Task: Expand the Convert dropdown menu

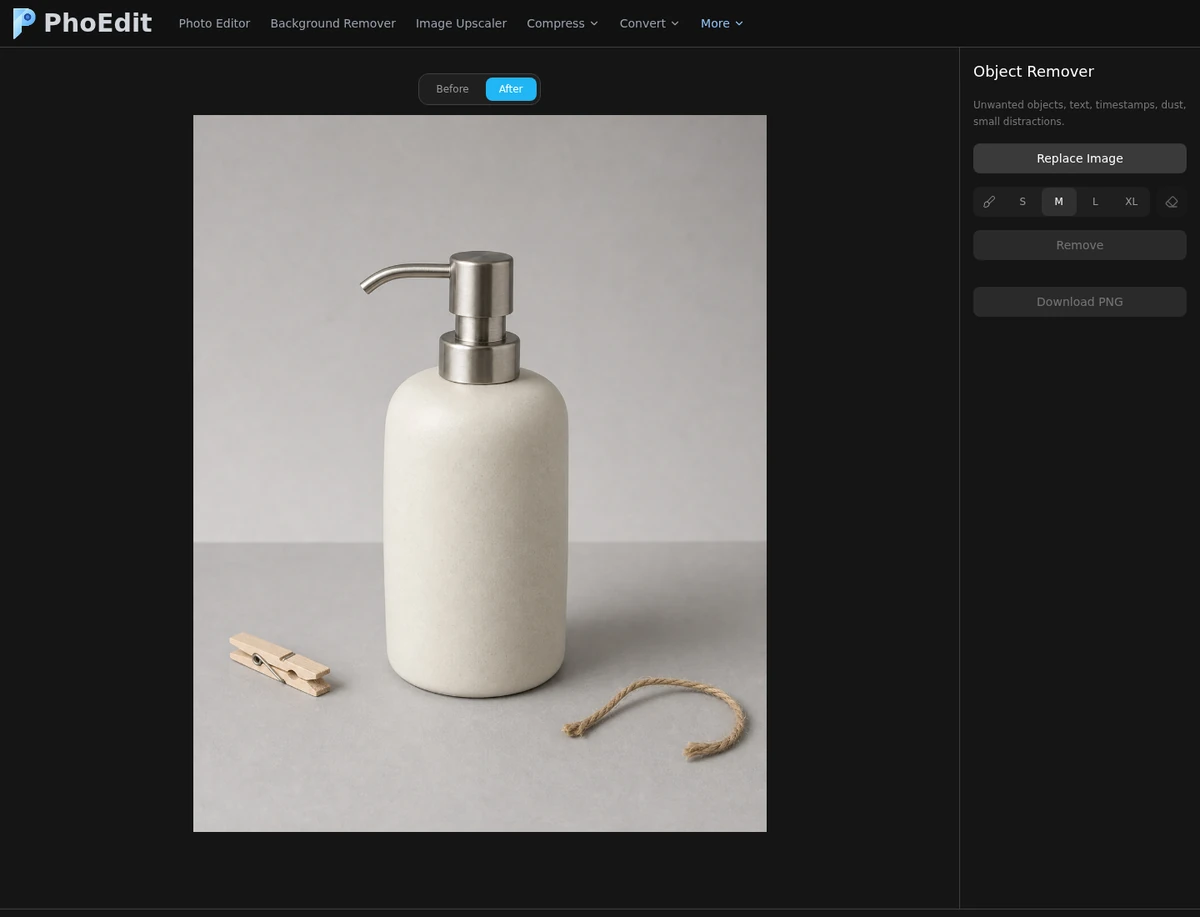Action: (649, 23)
